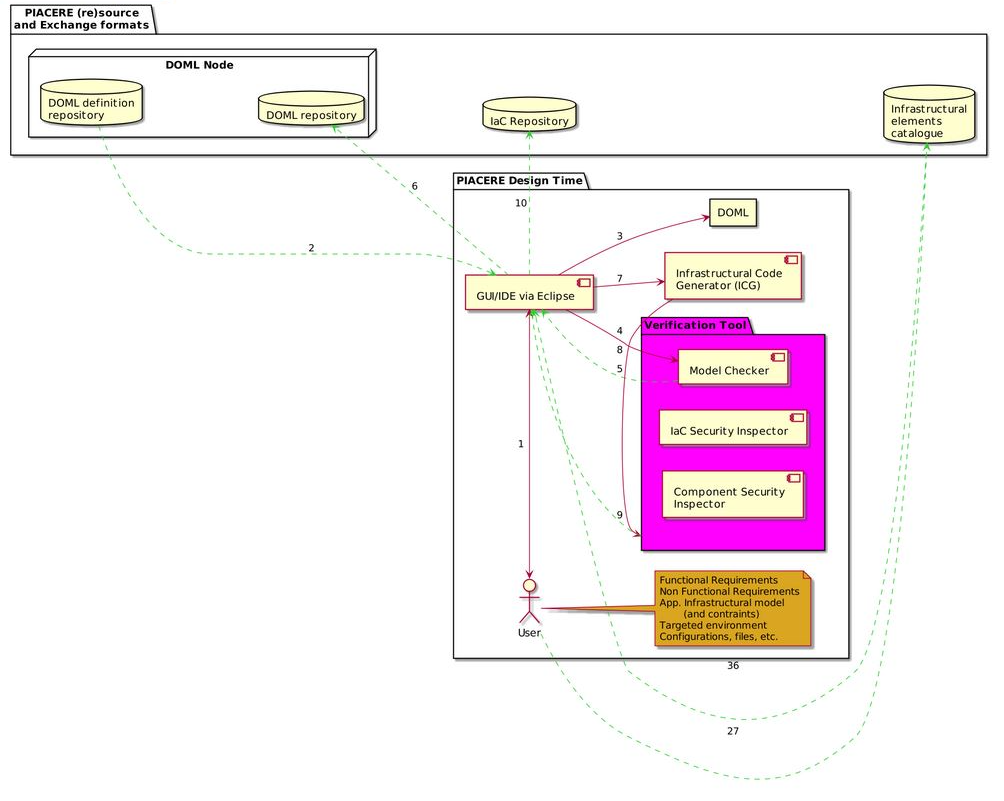This screenshot has width=1004, height=801.
Task: Click the '(and contraints)' note line
Action: click(721, 614)
